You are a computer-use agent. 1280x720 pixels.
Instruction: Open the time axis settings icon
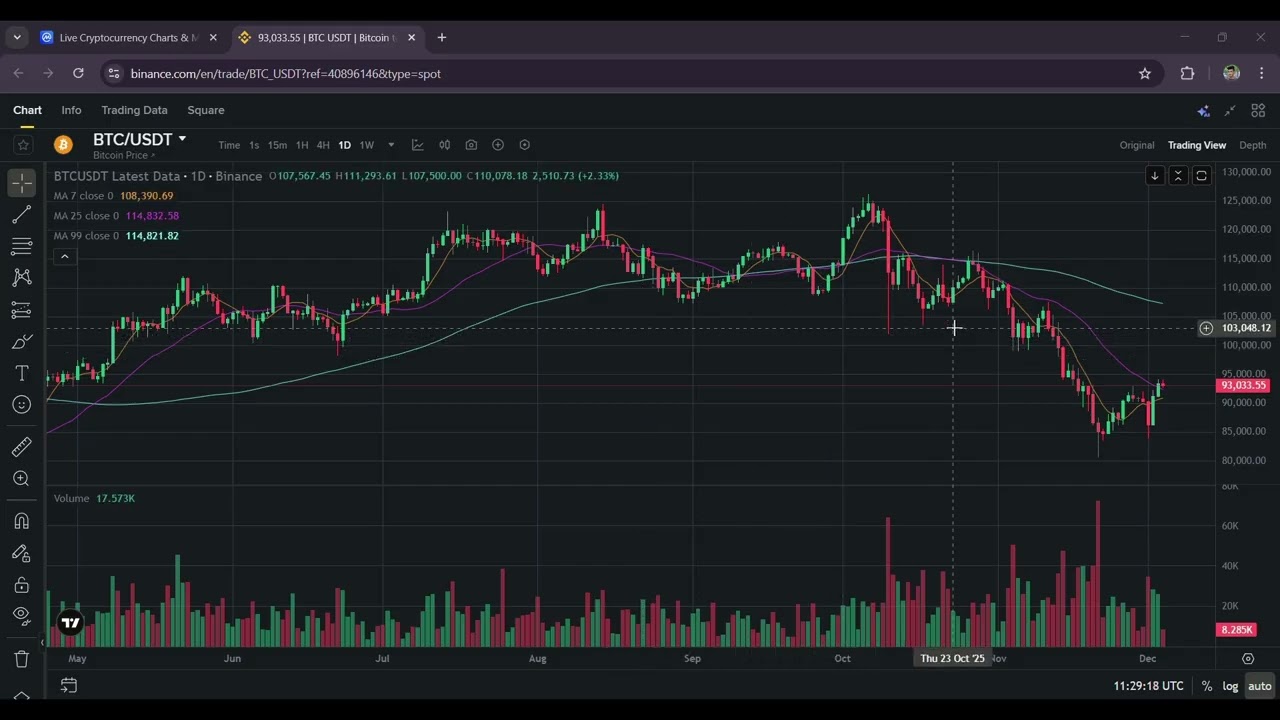1248,659
